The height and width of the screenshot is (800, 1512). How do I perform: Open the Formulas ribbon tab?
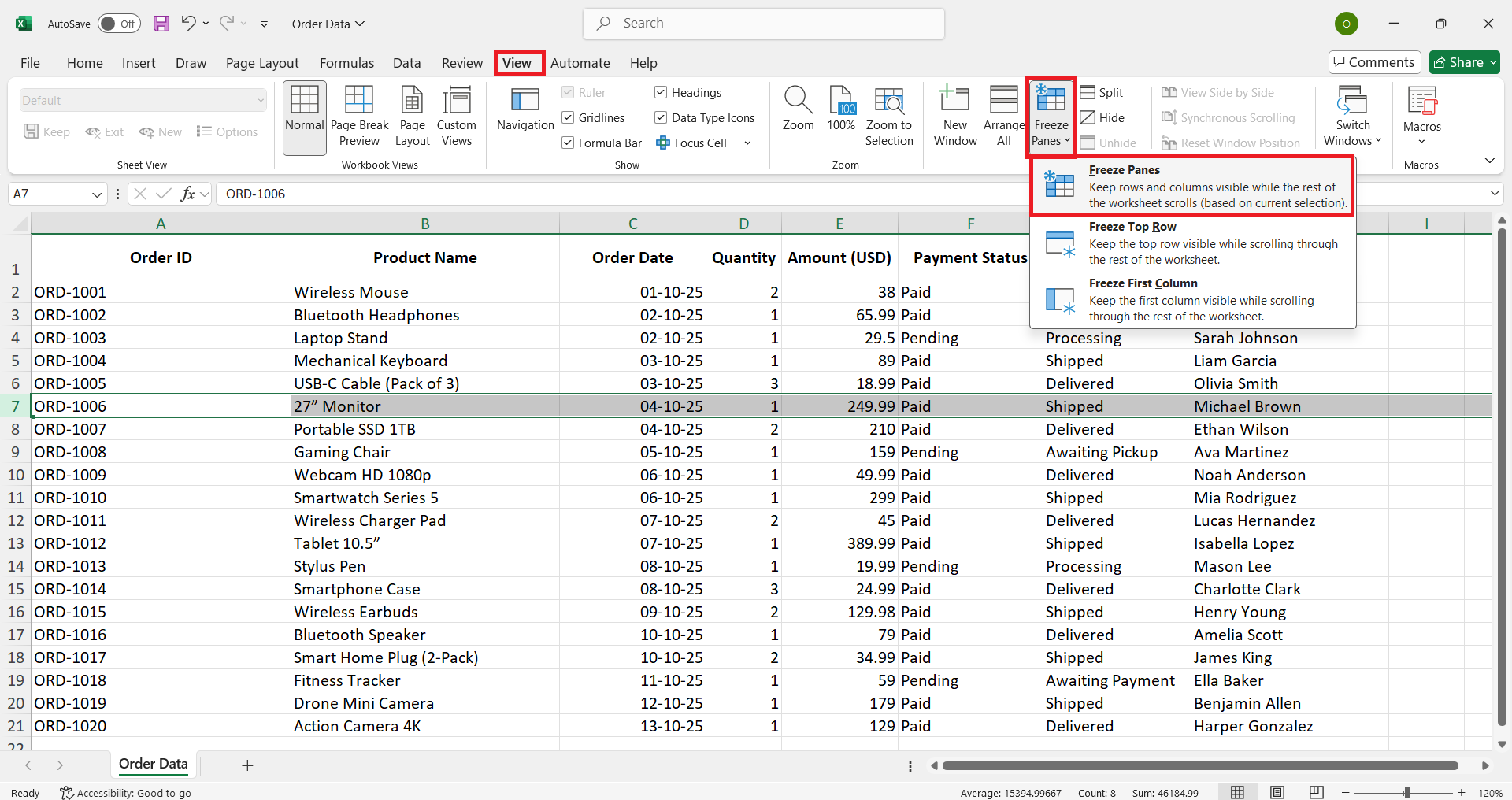pos(346,63)
